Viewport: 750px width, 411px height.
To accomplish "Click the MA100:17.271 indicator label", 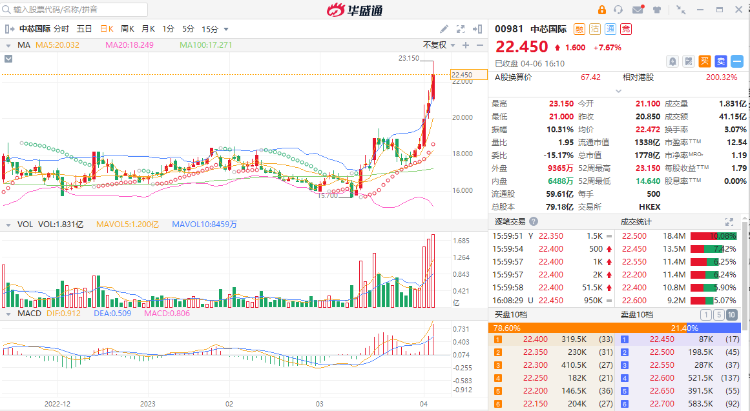I will [x=206, y=45].
